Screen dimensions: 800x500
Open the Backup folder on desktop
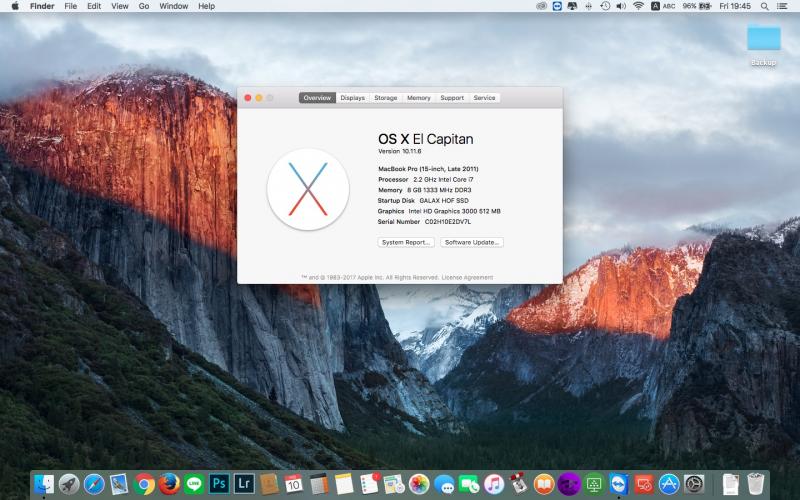click(764, 45)
